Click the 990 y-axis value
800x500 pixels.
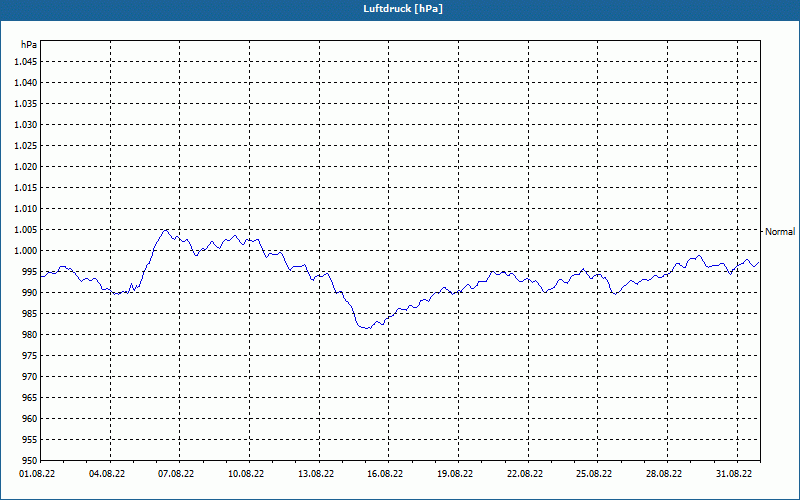click(30, 292)
